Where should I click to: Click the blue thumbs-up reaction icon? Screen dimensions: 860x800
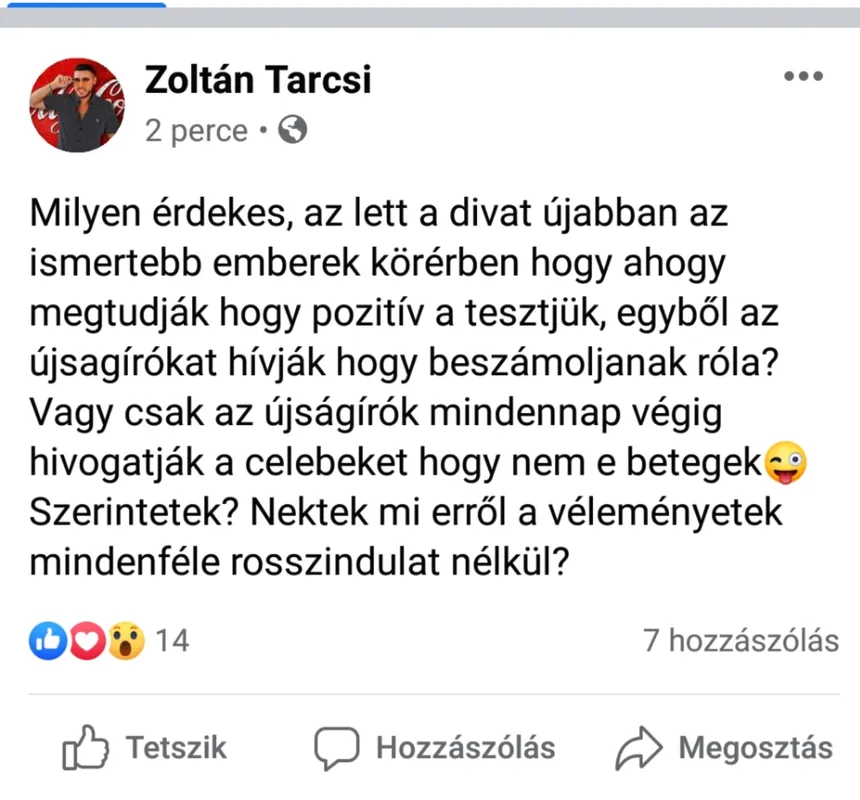point(45,640)
